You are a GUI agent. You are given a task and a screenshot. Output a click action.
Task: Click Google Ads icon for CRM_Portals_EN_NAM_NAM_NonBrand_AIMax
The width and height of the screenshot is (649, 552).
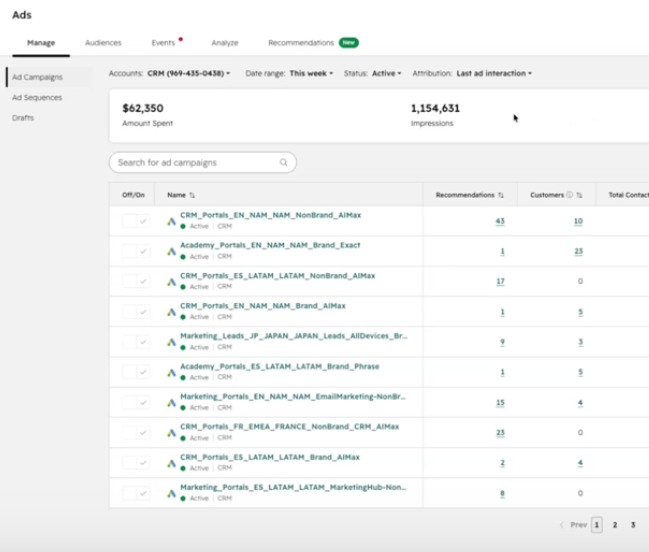click(x=171, y=221)
